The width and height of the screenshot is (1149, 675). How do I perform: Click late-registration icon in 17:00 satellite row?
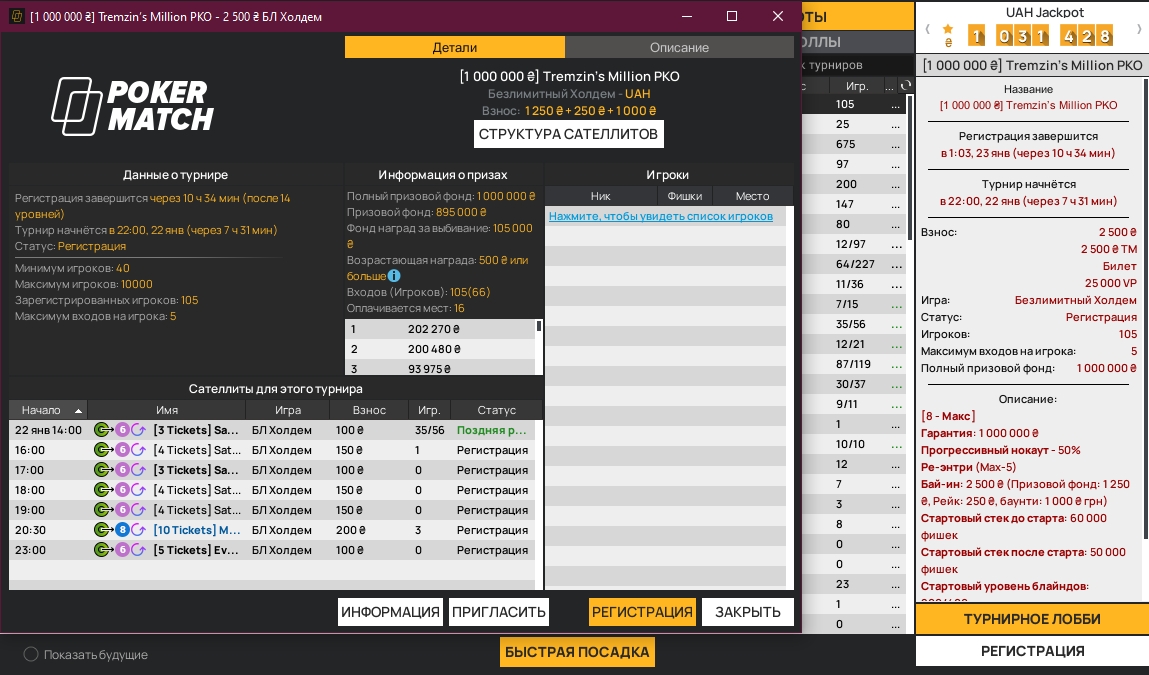click(x=103, y=470)
